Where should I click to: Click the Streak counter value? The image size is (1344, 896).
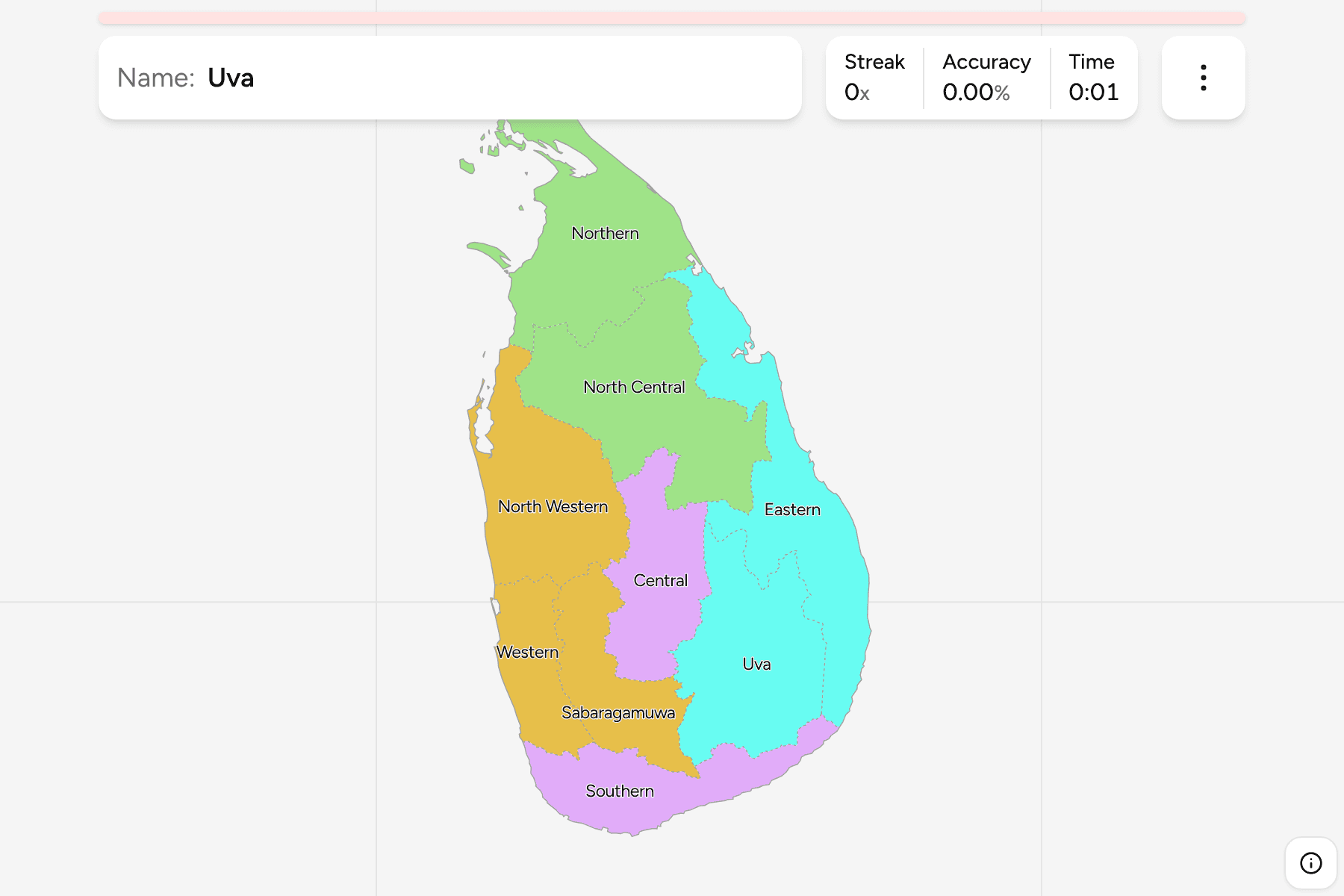(x=856, y=92)
